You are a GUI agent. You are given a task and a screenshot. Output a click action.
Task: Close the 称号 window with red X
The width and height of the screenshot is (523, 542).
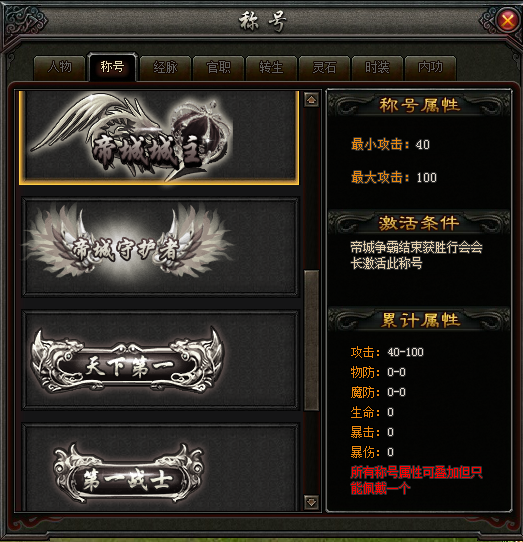click(x=507, y=21)
